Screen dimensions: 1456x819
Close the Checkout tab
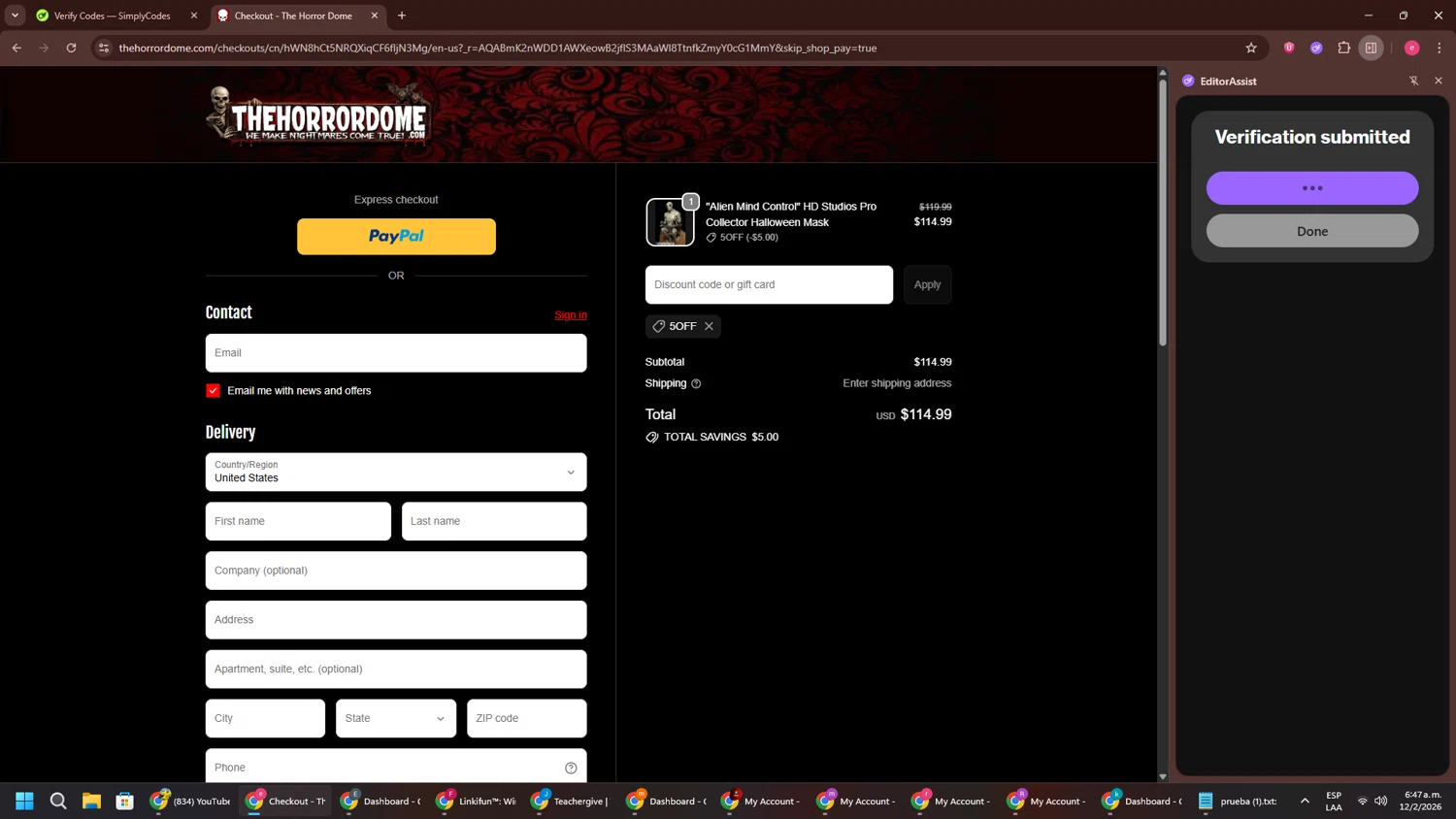click(375, 16)
